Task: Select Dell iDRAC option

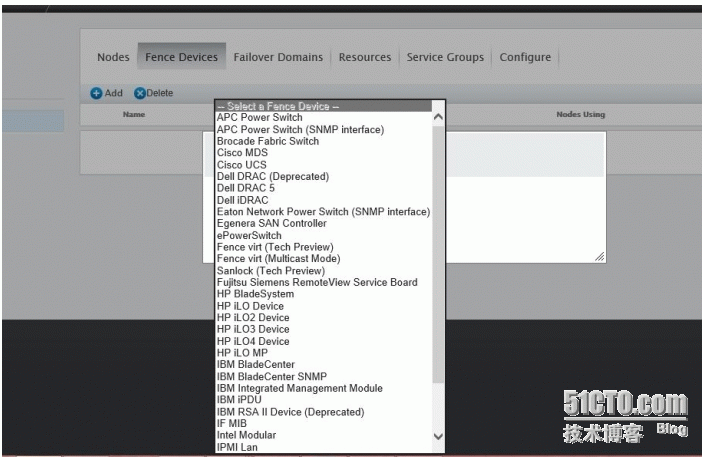Action: (x=324, y=200)
